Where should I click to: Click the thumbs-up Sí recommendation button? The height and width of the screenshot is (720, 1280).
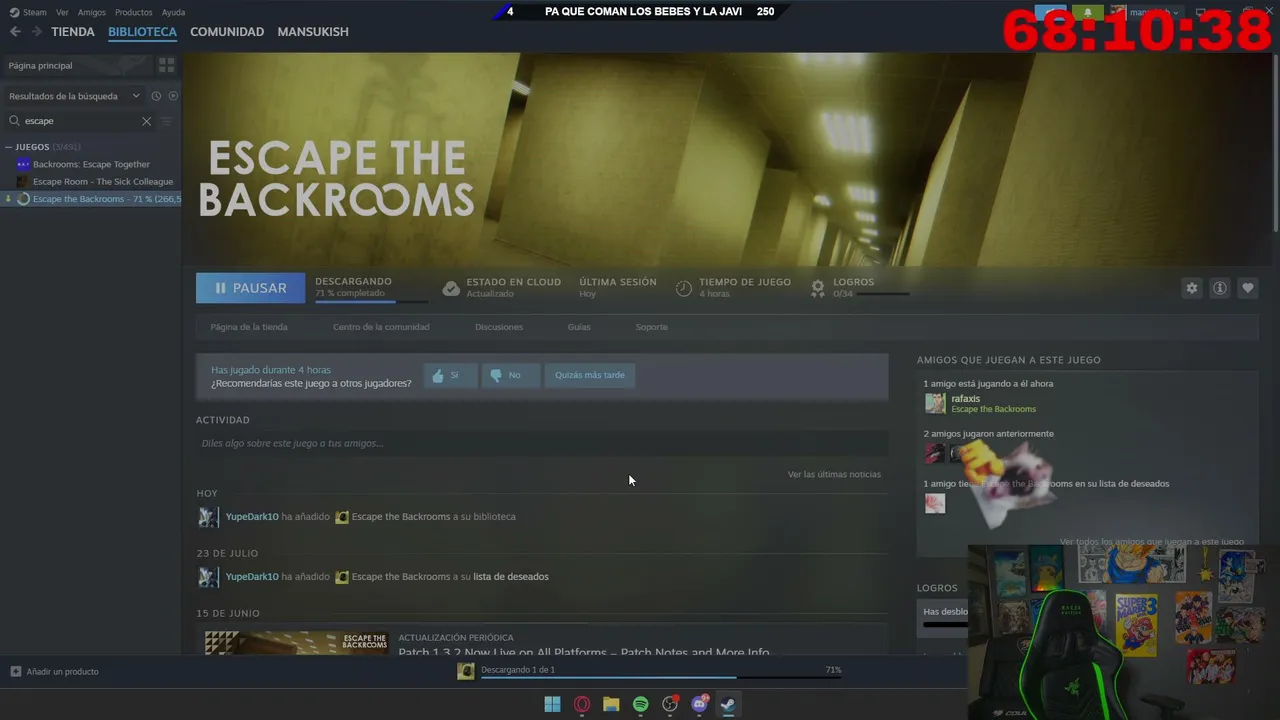450,375
